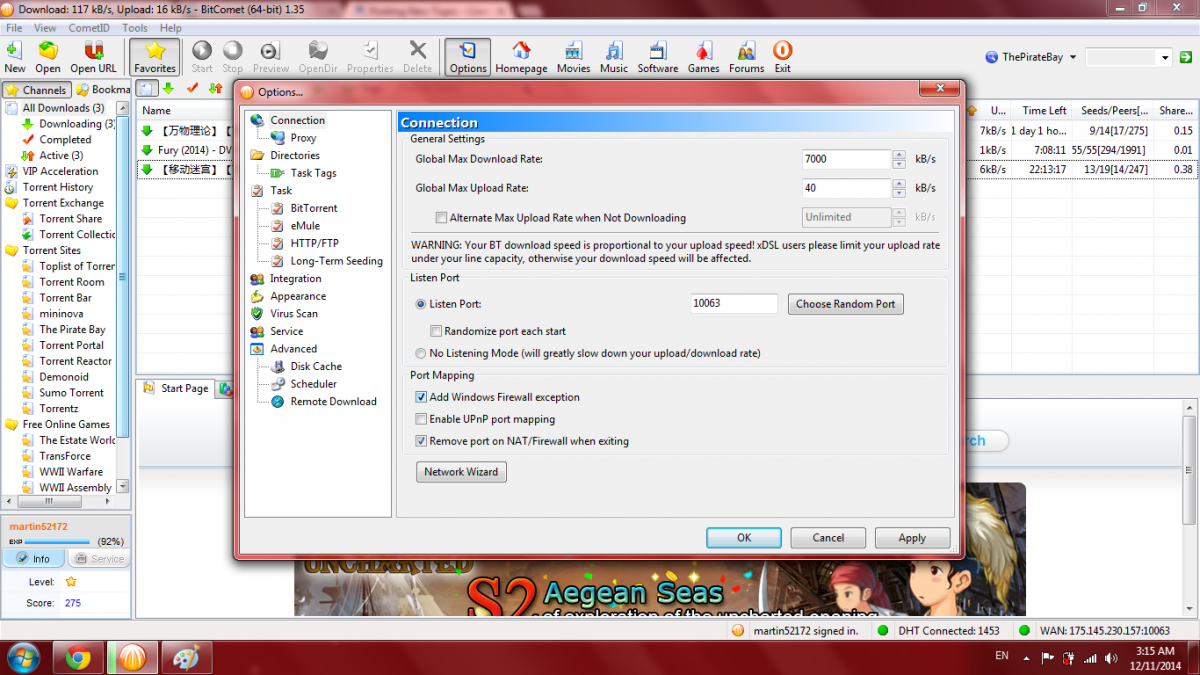
Task: Click the Listen Port number field
Action: click(x=734, y=304)
